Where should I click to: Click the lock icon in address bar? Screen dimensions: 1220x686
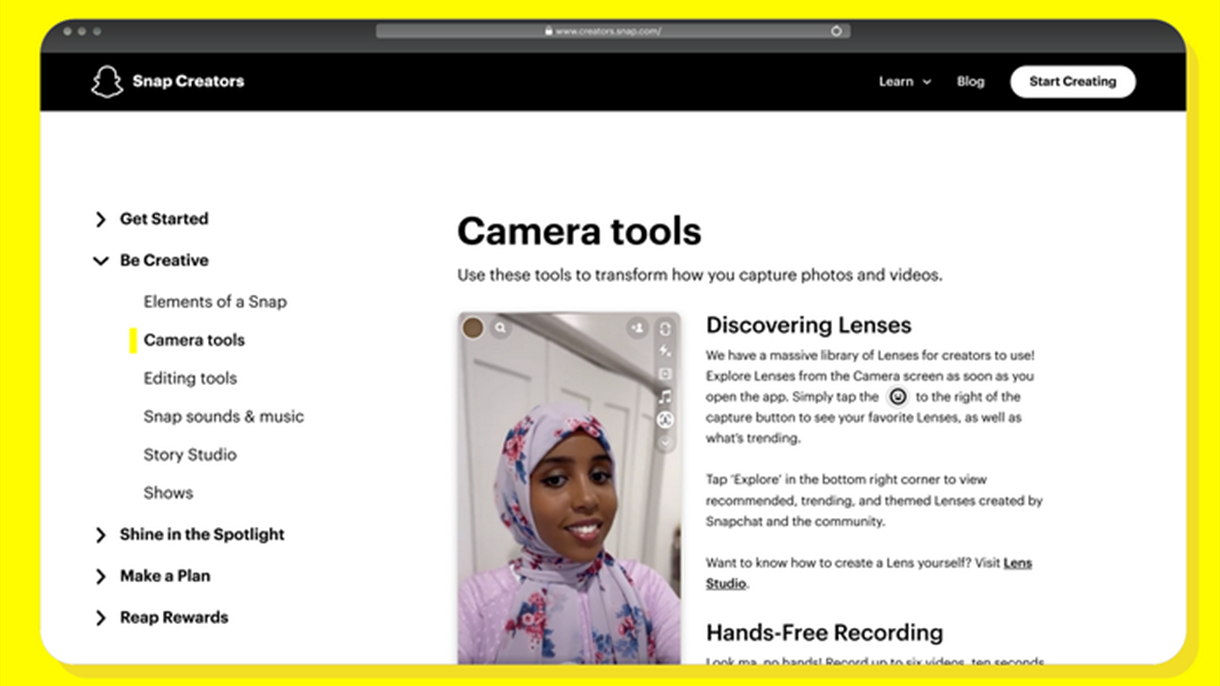coord(549,31)
